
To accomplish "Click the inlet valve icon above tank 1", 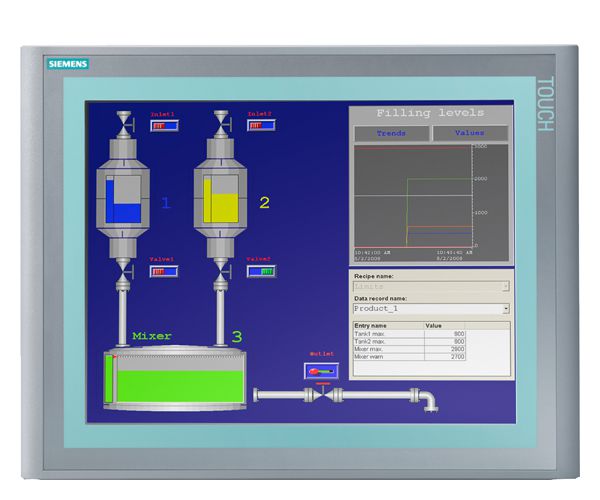I will point(124,122).
